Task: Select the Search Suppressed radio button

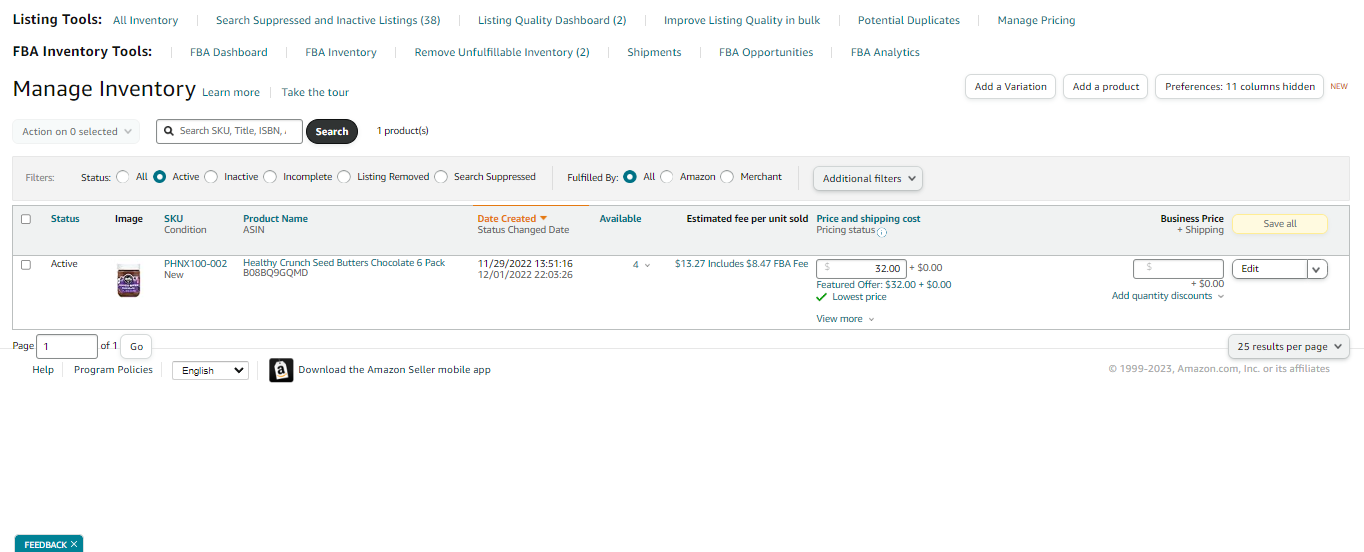Action: click(x=441, y=177)
